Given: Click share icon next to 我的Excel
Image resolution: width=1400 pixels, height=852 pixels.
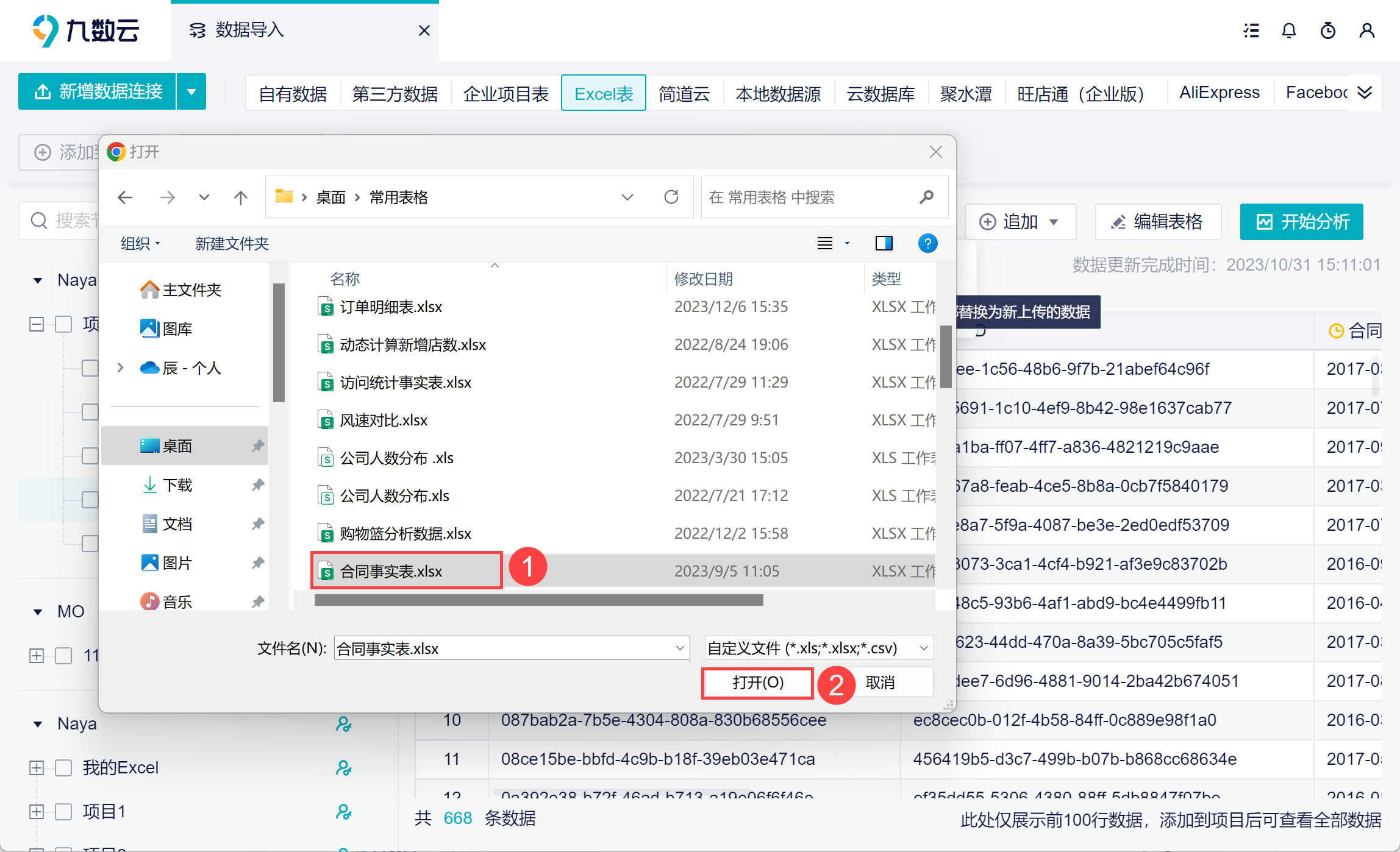Looking at the screenshot, I should click(x=344, y=767).
